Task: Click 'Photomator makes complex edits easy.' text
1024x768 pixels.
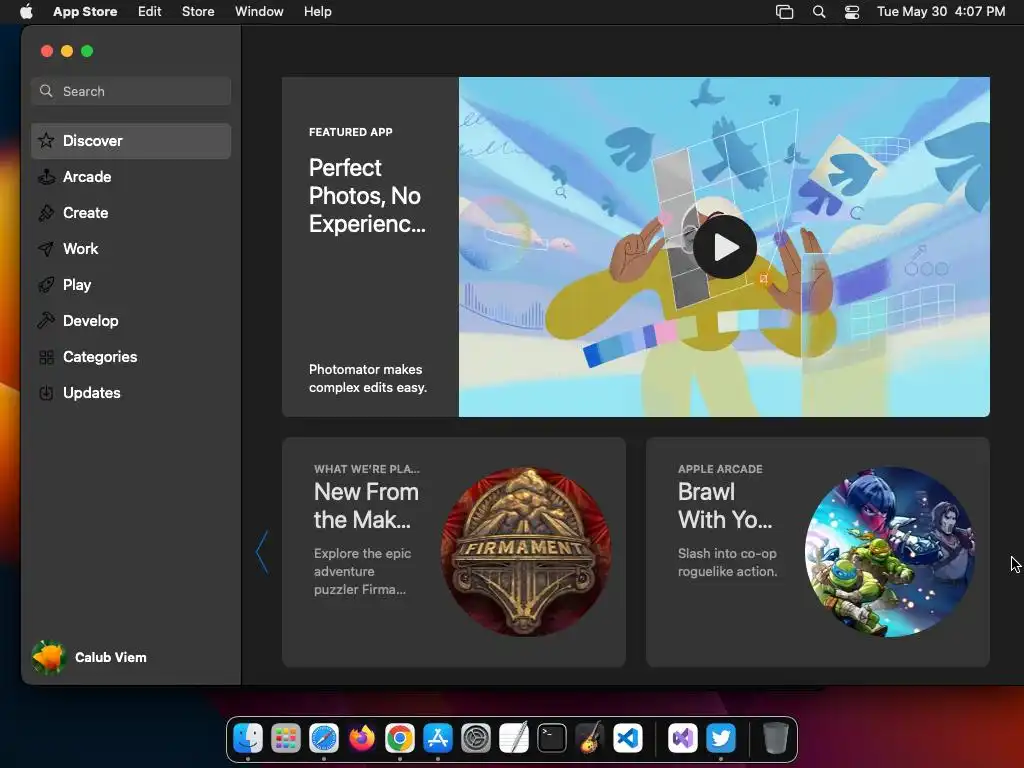Action: [368, 378]
